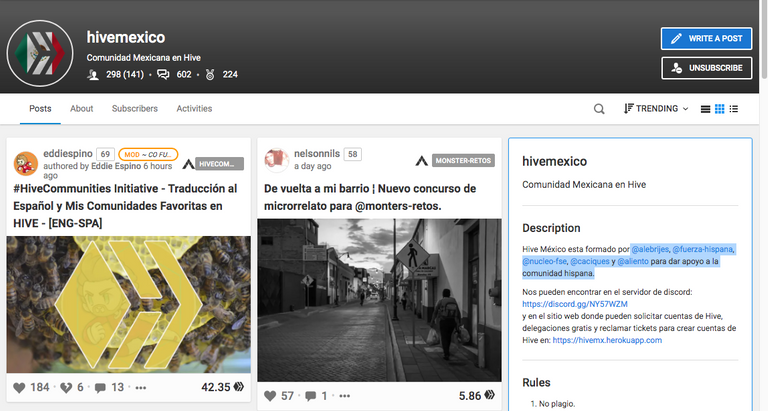Click the 5.86 payout value

click(470, 396)
